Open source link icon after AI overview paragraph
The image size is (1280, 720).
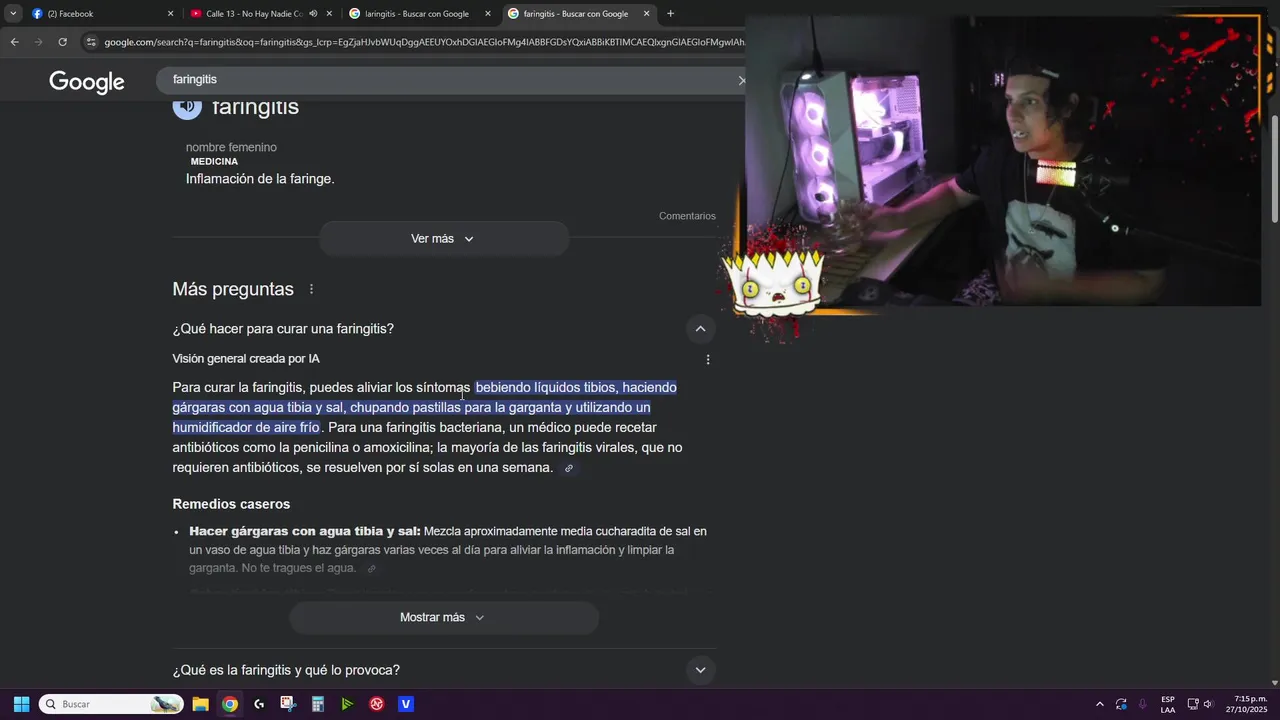pos(569,468)
